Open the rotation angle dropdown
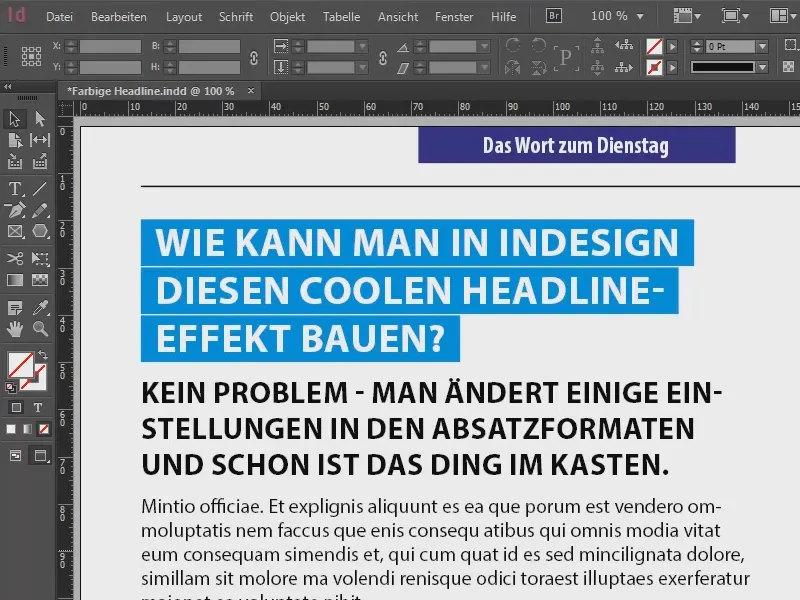800x600 pixels. coord(484,46)
